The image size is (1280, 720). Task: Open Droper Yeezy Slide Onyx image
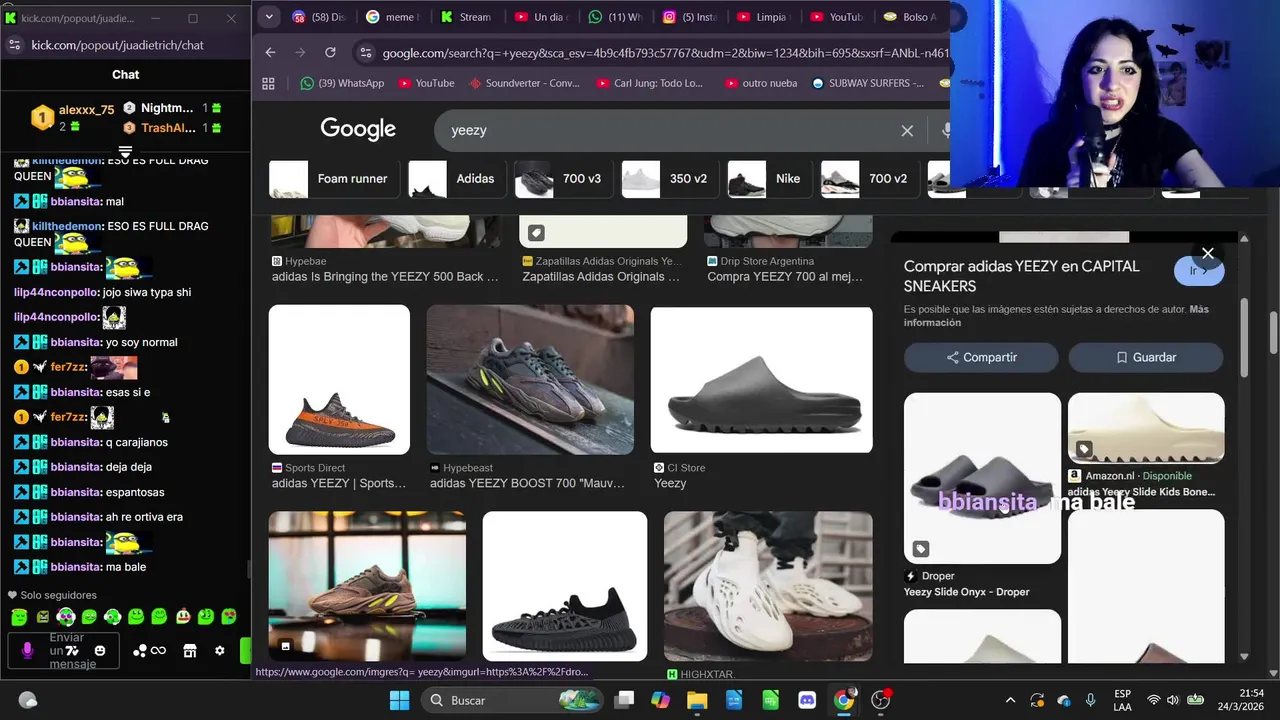(982, 478)
